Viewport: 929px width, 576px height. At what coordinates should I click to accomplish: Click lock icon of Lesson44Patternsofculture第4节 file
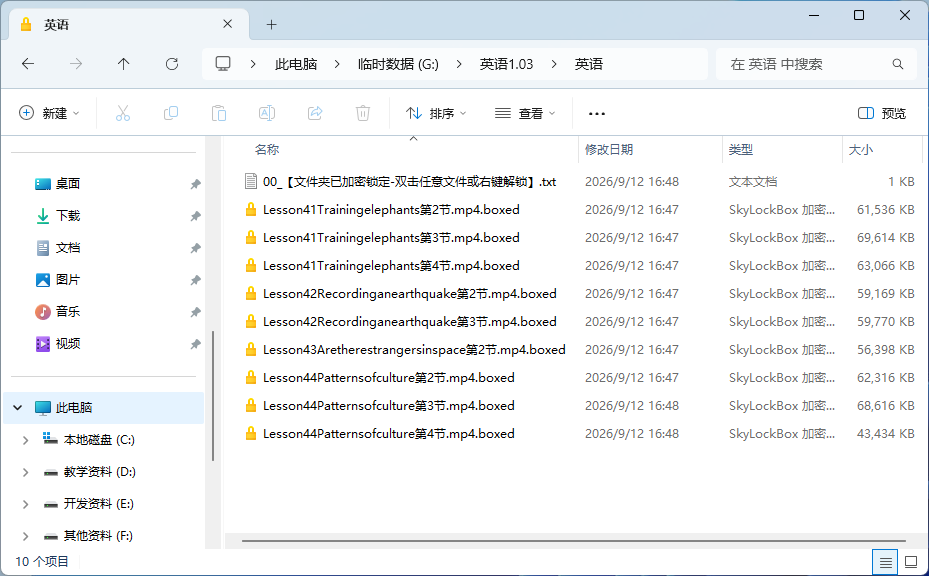click(251, 434)
